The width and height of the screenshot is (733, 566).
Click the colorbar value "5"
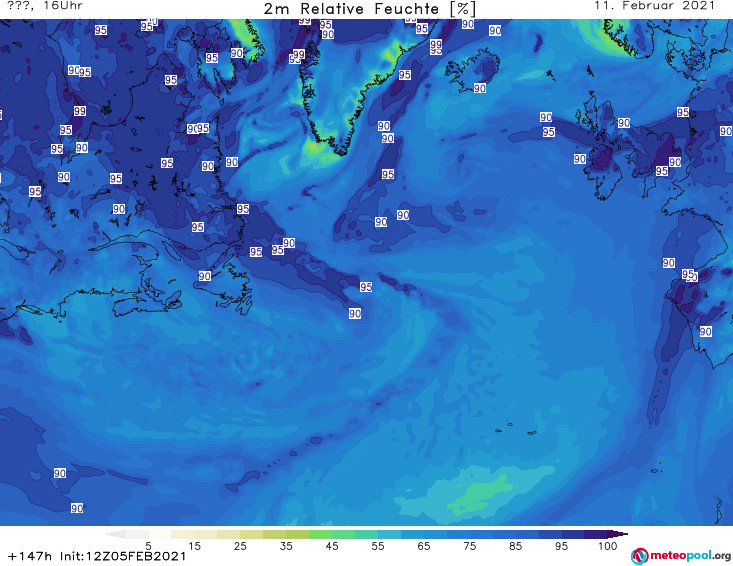(x=148, y=546)
